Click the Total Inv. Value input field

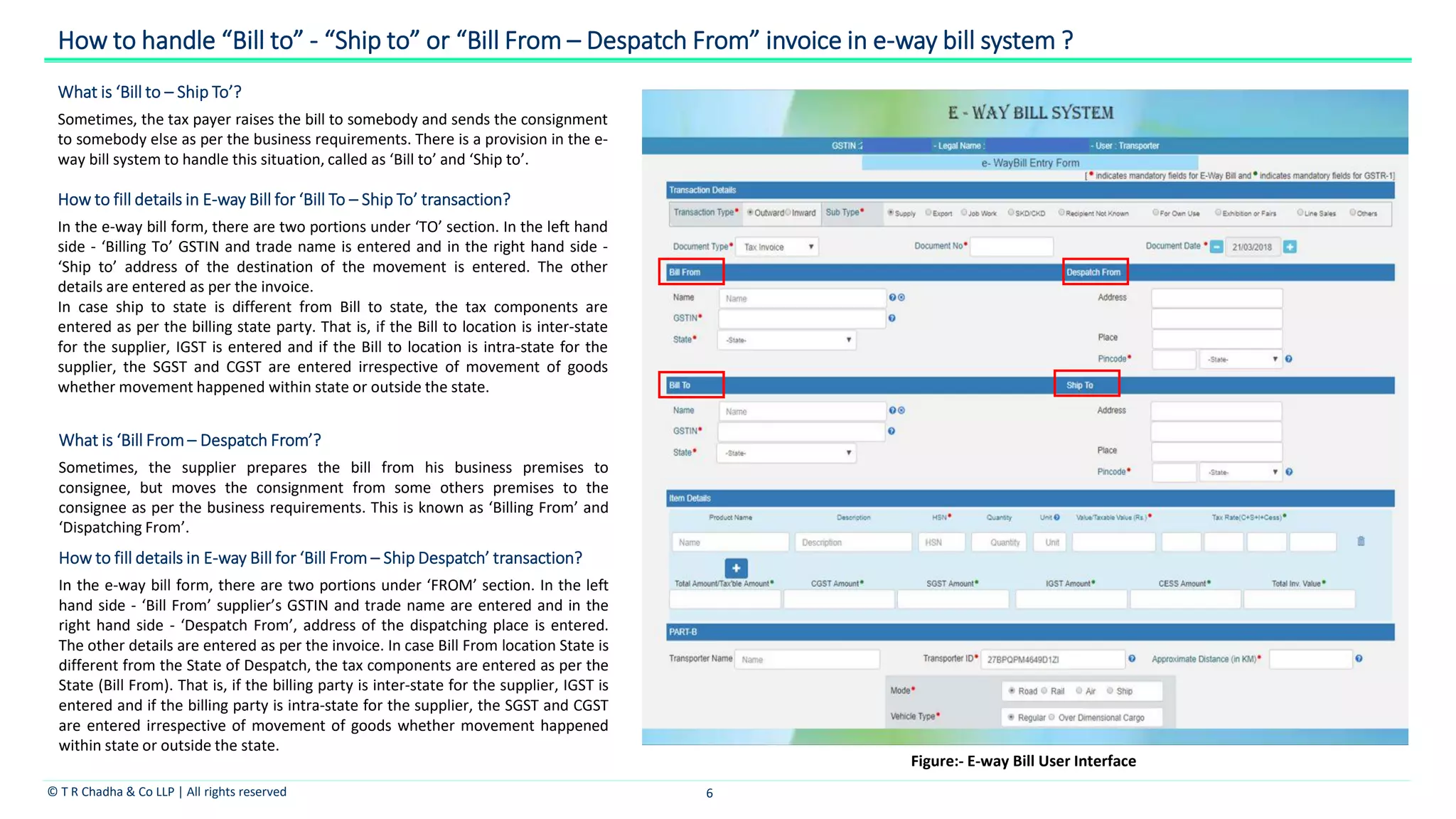click(x=1300, y=599)
